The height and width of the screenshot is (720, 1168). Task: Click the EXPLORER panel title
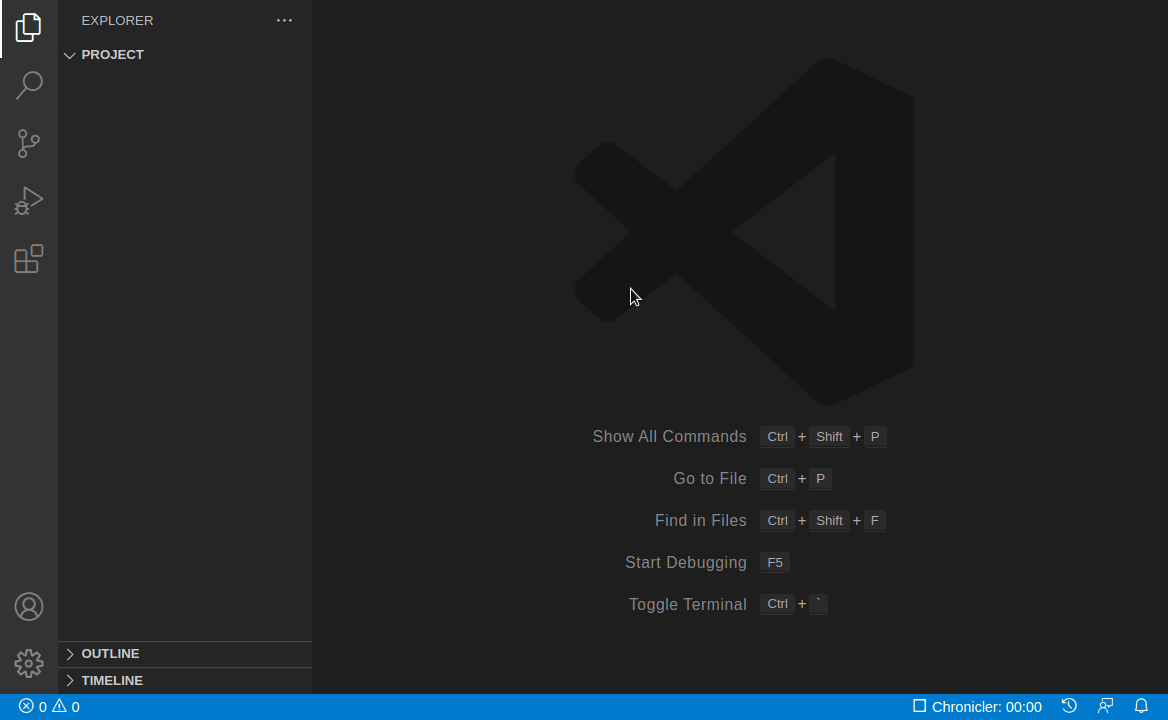tap(117, 21)
